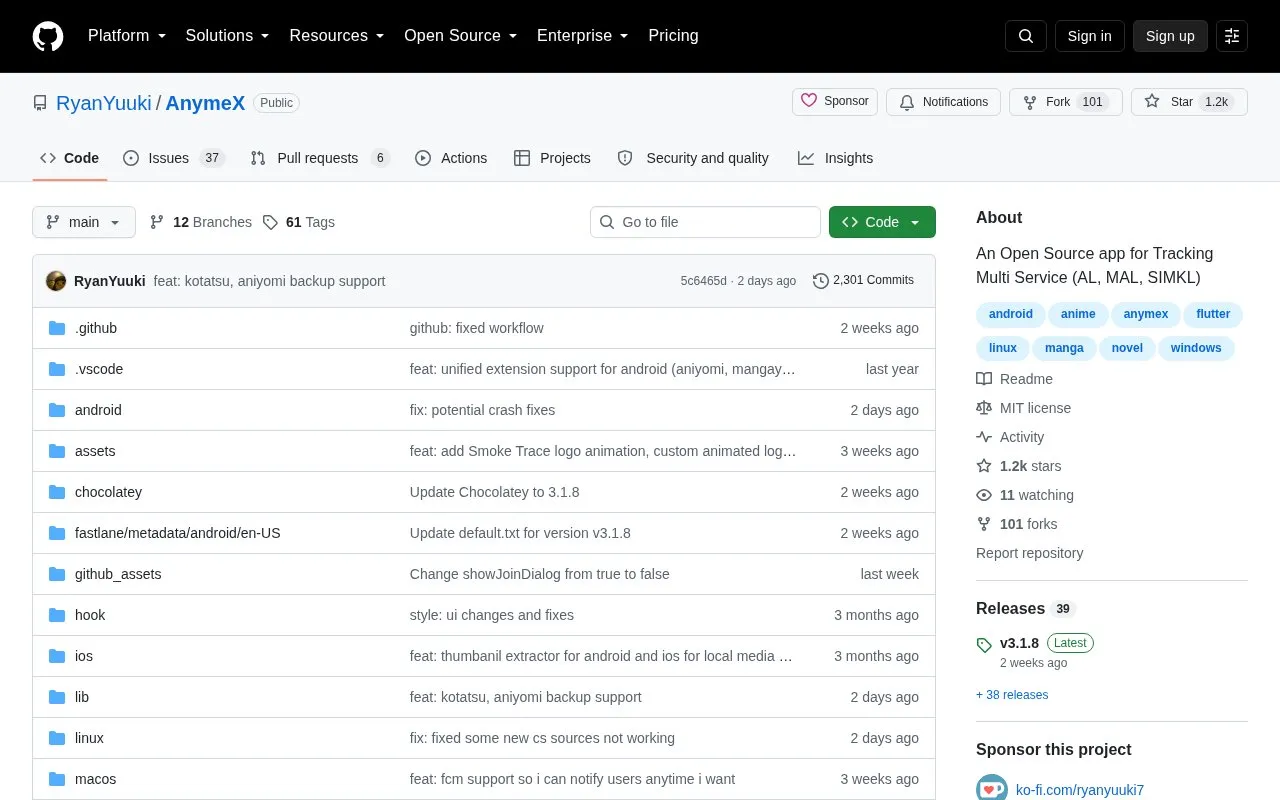Open the 12 Branches link
Screen dimensions: 1280x800
point(201,222)
